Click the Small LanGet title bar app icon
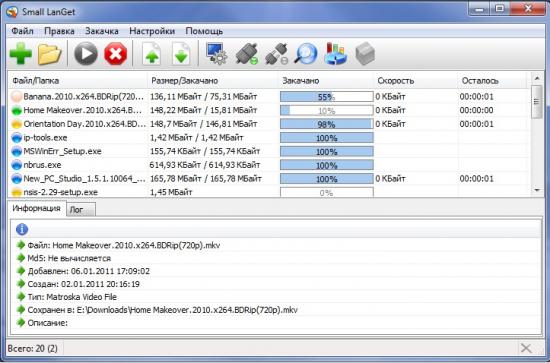This screenshot has width=550, height=363. (x=12, y=12)
